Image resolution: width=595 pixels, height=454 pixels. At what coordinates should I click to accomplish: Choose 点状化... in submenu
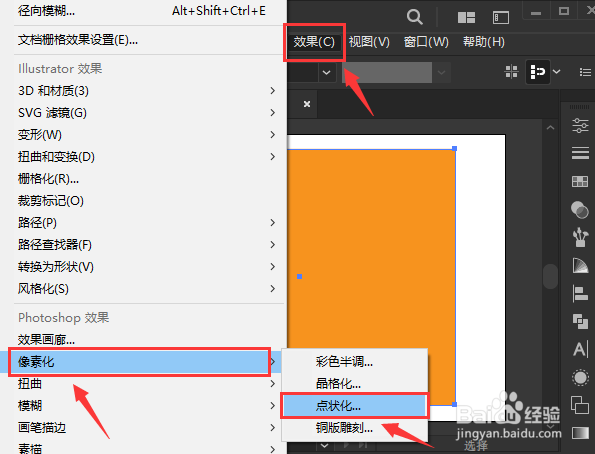pos(354,406)
